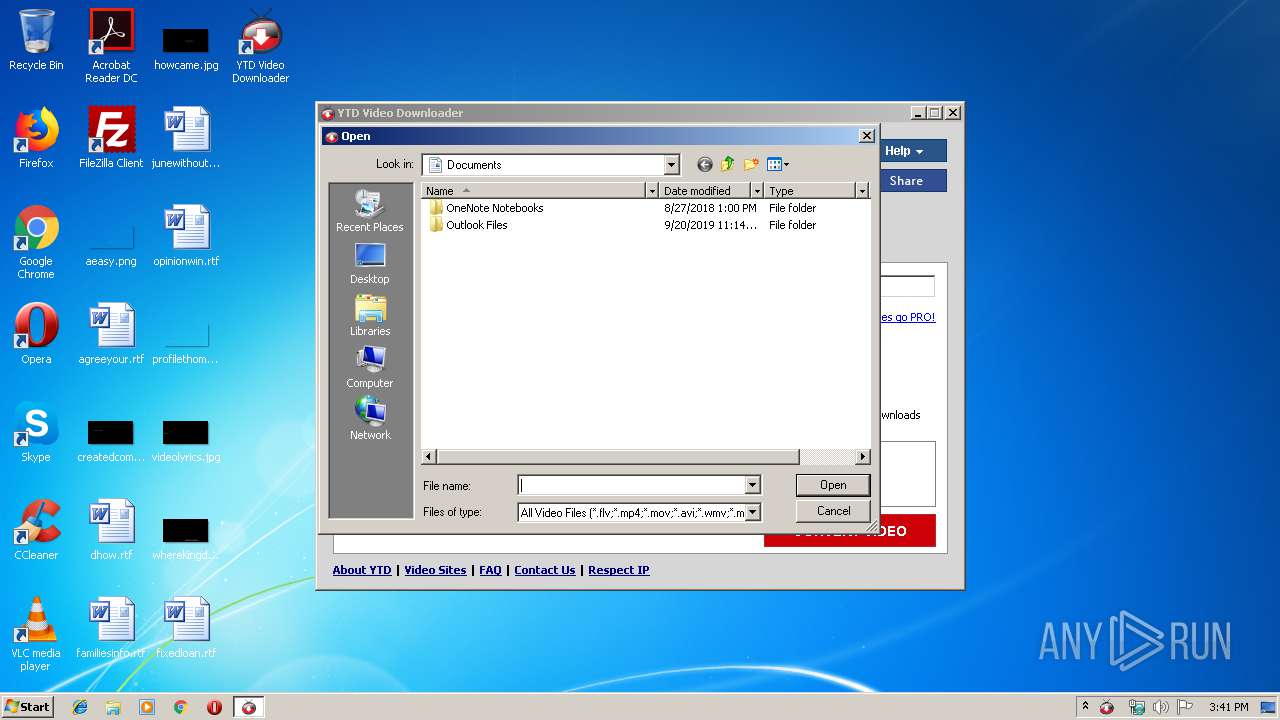Screen dimensions: 1280x720
Task: Open the Video Sites link
Action: pos(435,570)
